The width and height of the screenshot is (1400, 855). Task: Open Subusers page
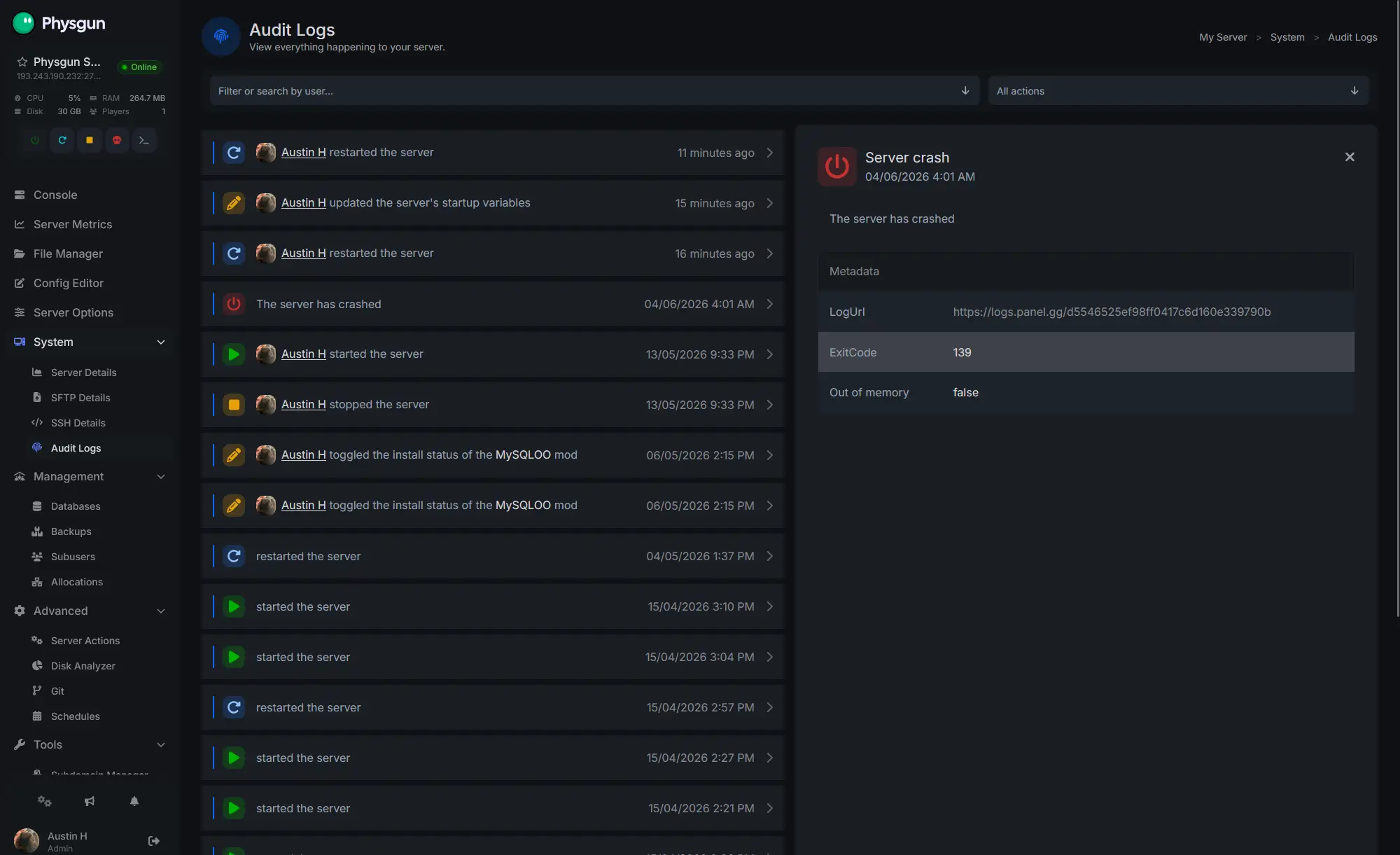point(73,557)
